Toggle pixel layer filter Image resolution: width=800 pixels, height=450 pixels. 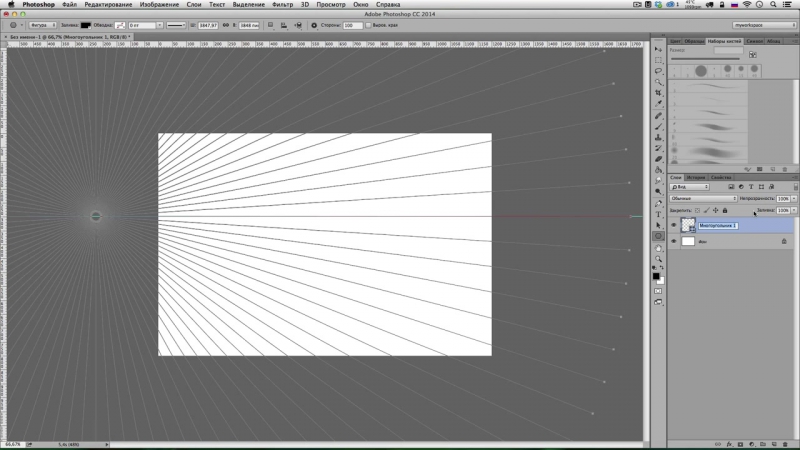click(x=731, y=187)
